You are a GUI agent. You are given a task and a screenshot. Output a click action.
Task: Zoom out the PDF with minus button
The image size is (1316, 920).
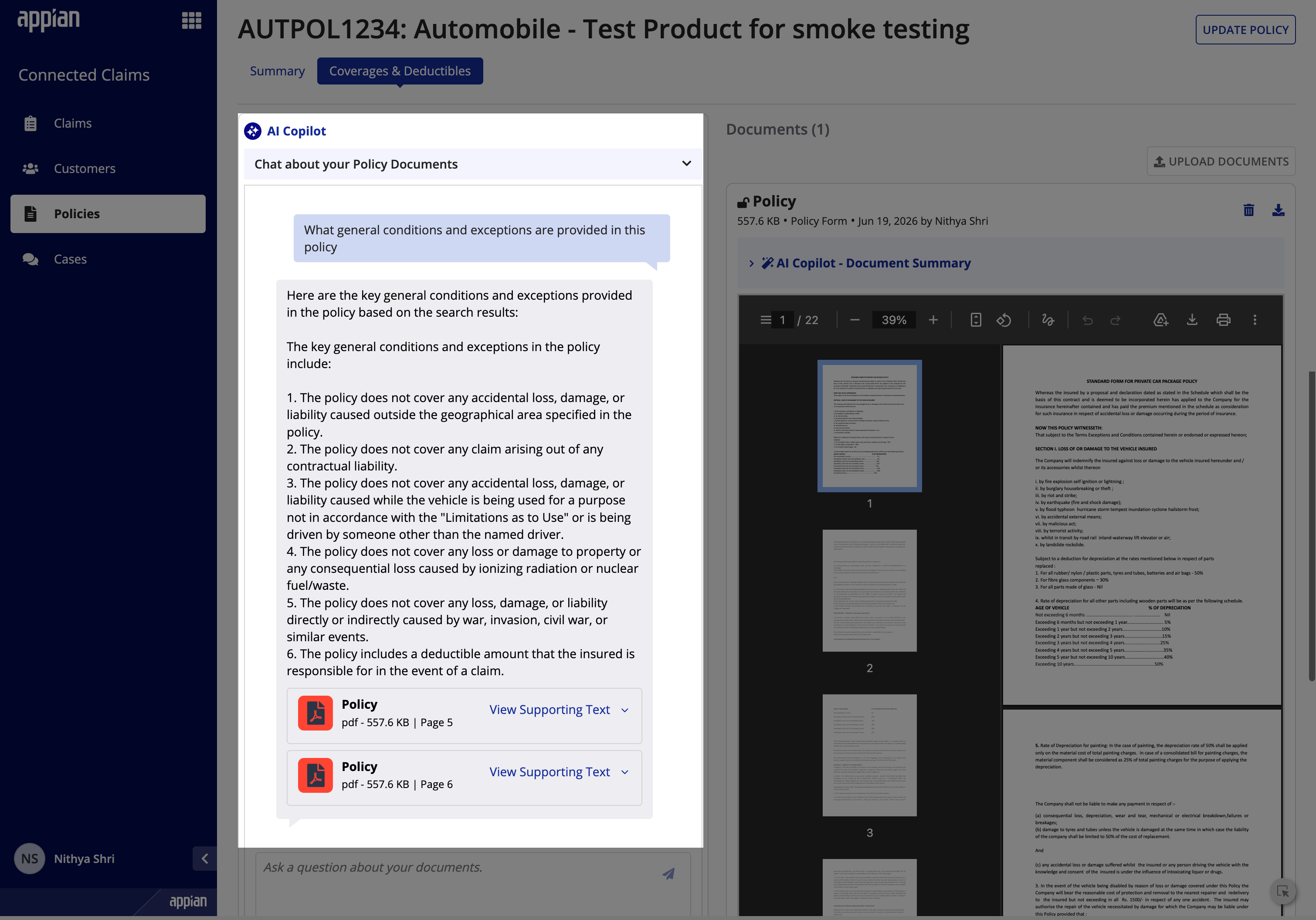pyautogui.click(x=855, y=320)
